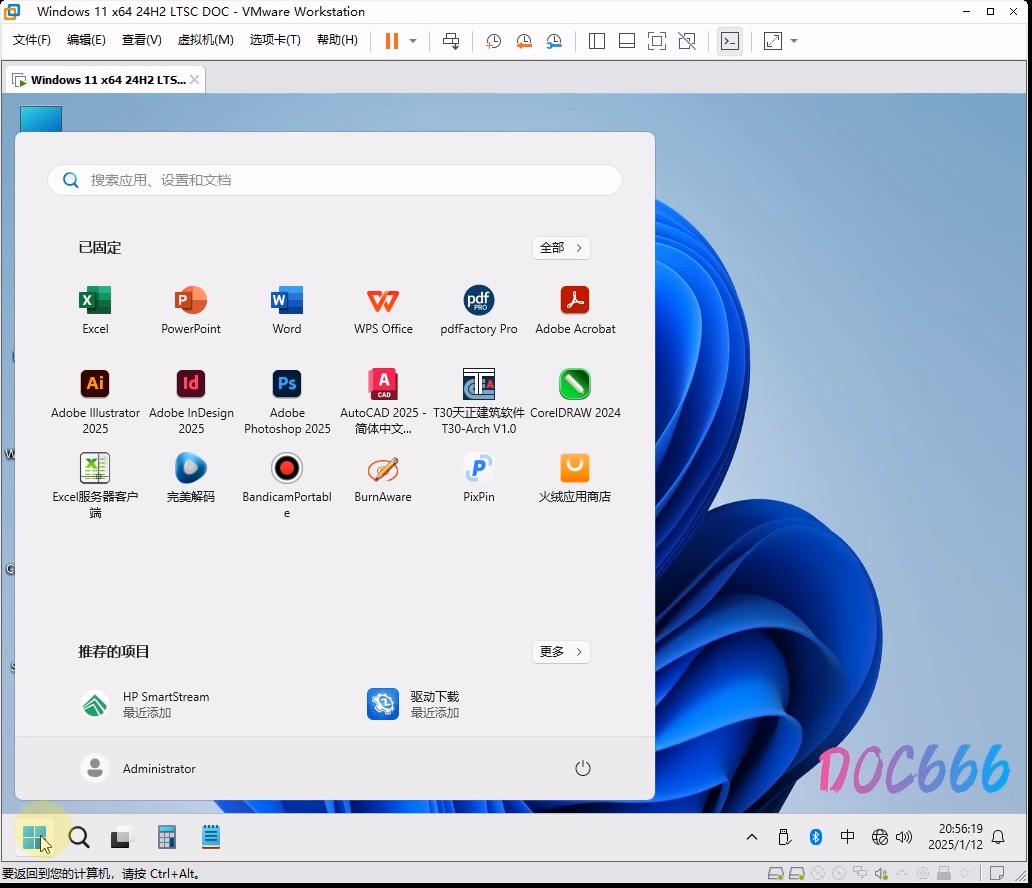1032x888 pixels.
Task: Take a VM snapshot
Action: pos(493,41)
